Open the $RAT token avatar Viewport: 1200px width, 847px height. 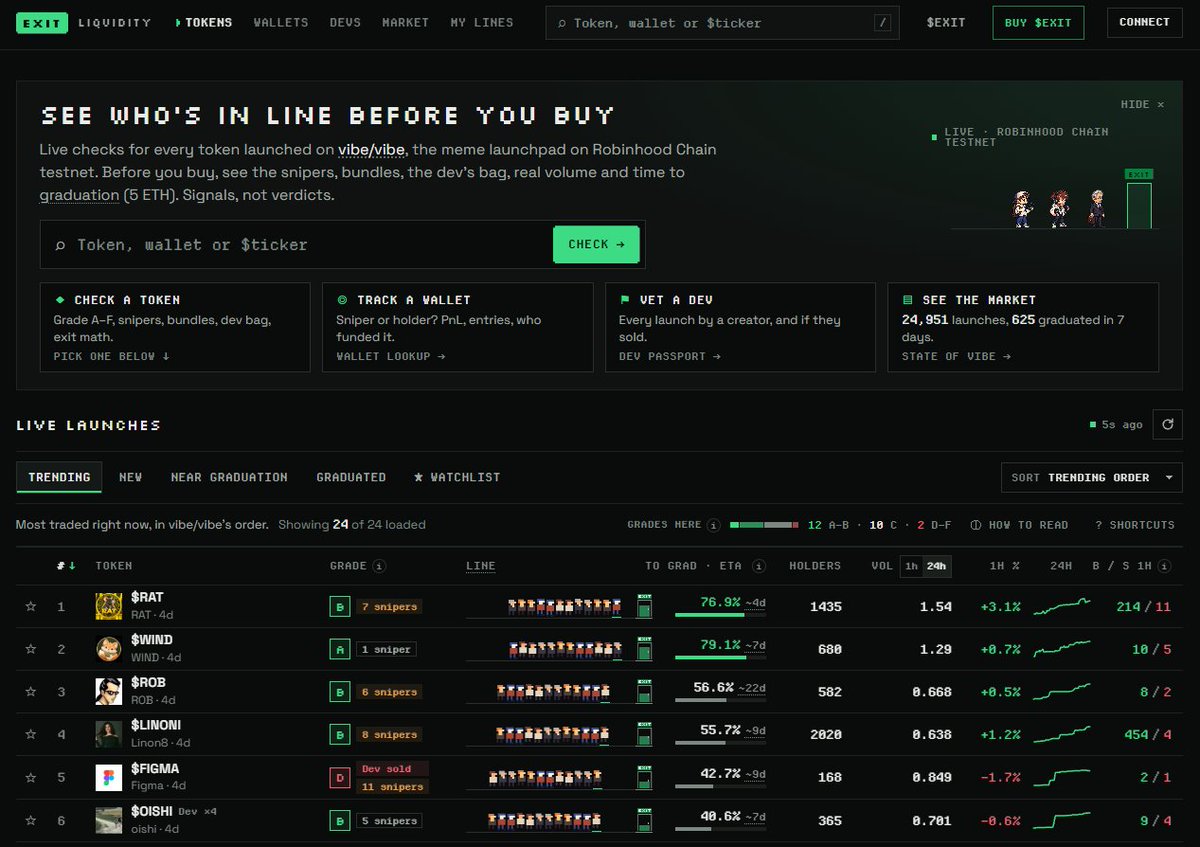(x=109, y=606)
